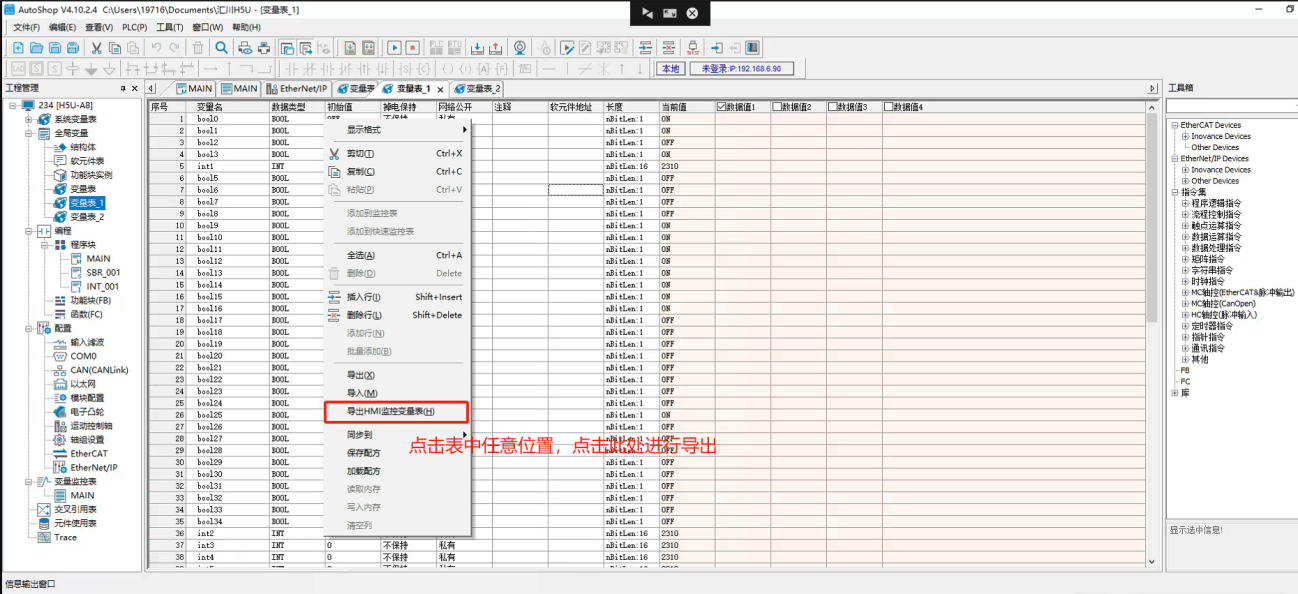1298x594 pixels.
Task: Collapse the 程序块 tree node
Action: click(45, 244)
